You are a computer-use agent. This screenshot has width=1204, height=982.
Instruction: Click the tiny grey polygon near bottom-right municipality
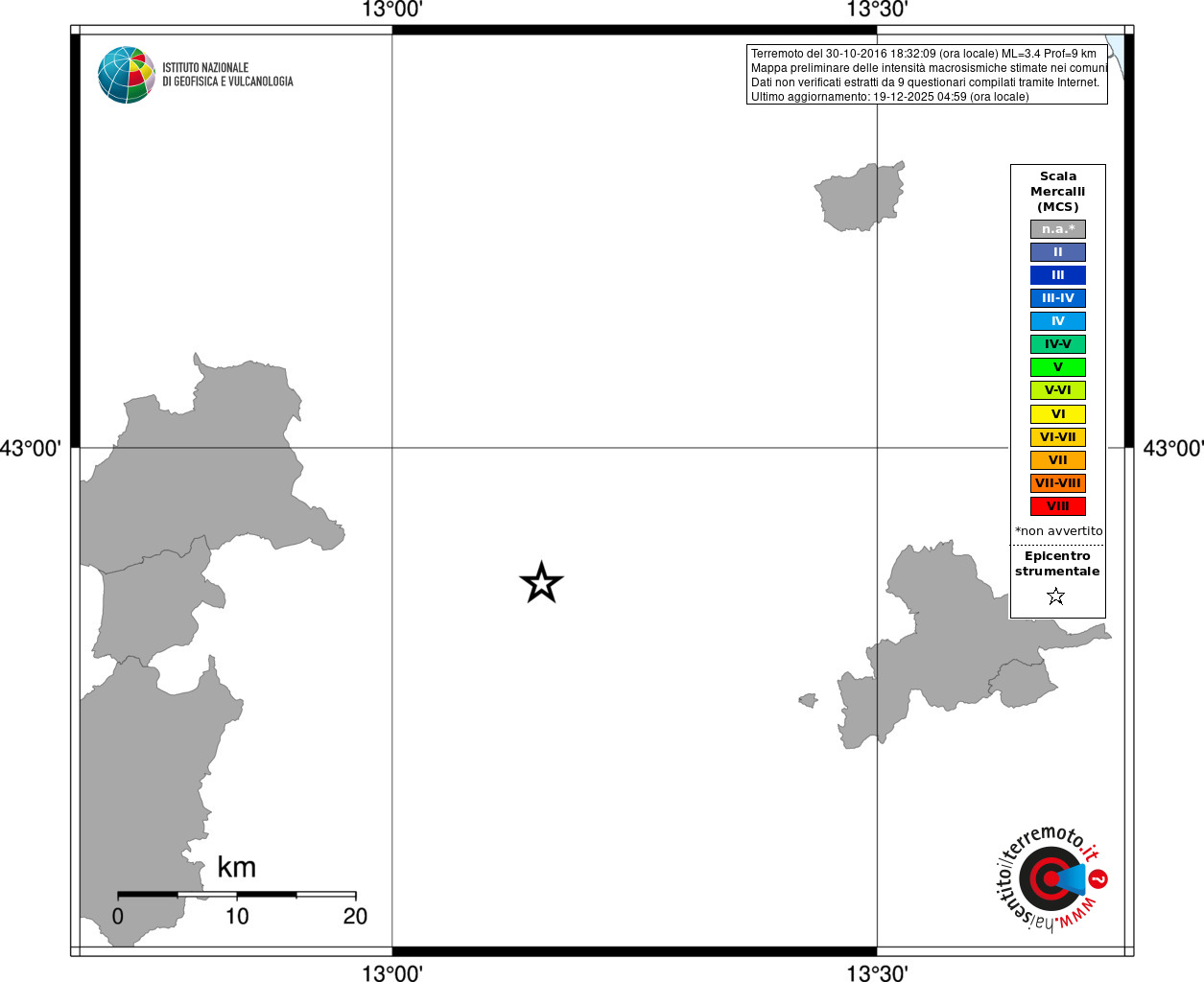(808, 701)
